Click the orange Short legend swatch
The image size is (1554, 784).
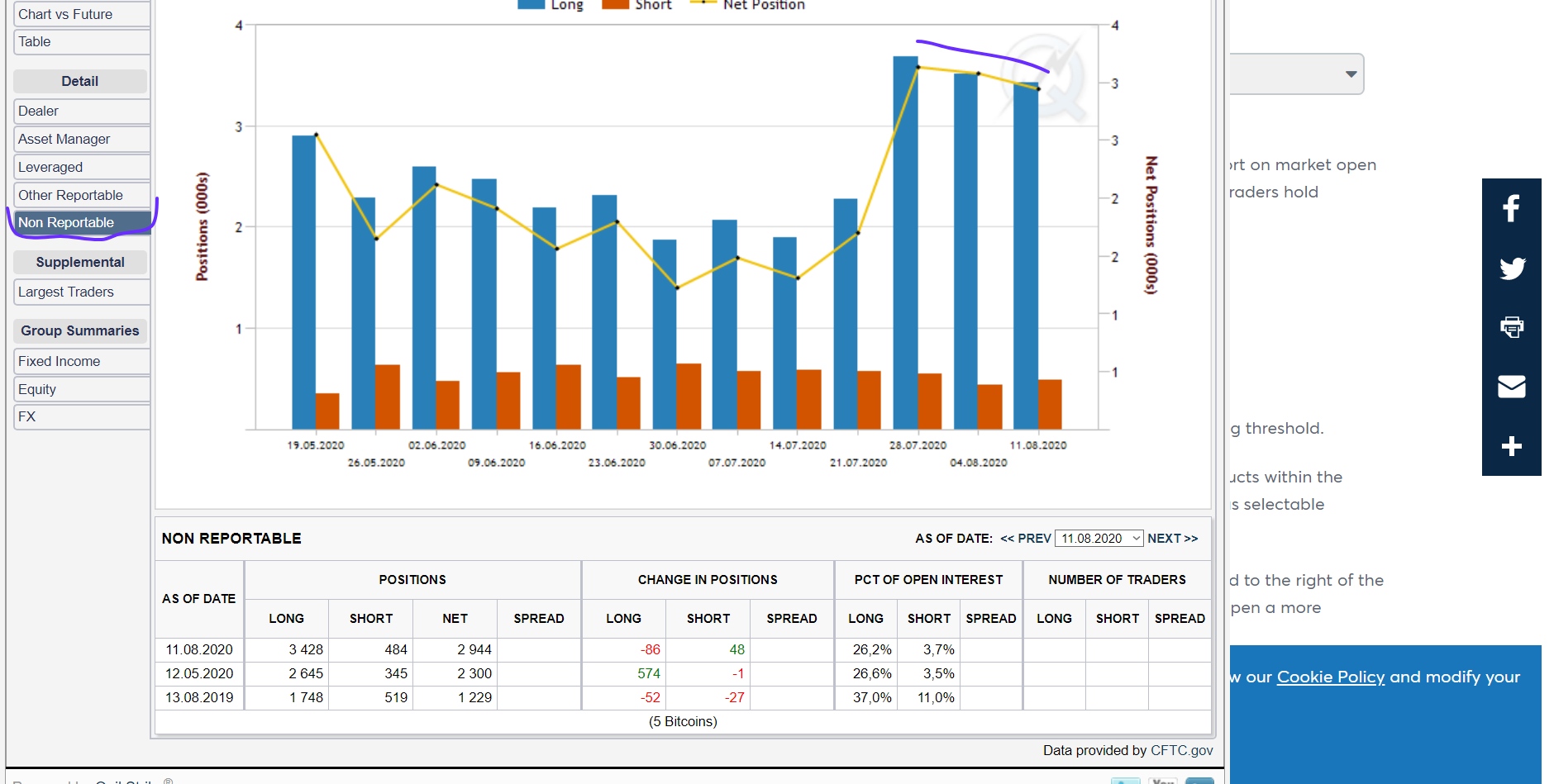615,5
